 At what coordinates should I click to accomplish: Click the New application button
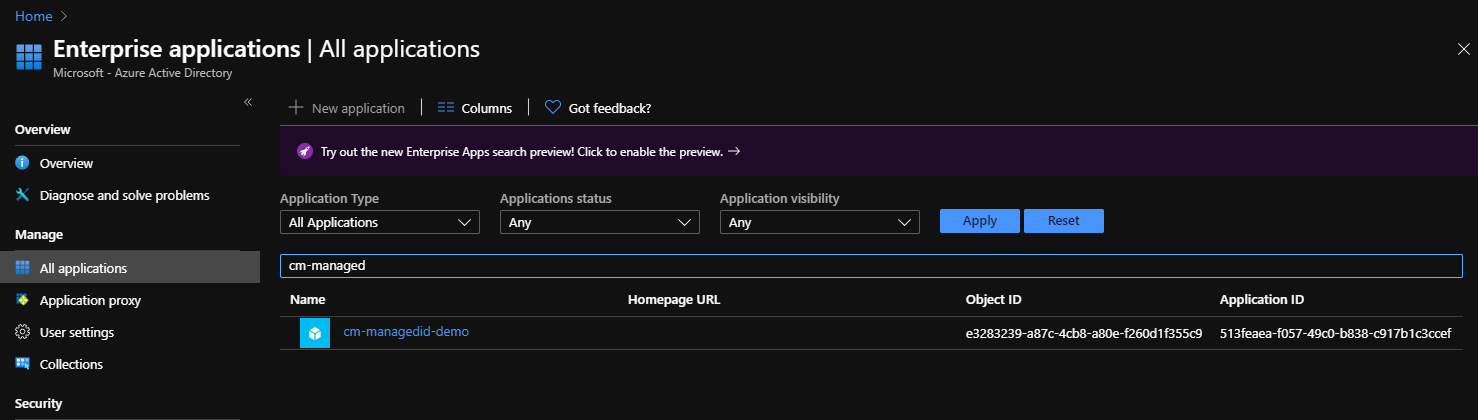347,108
